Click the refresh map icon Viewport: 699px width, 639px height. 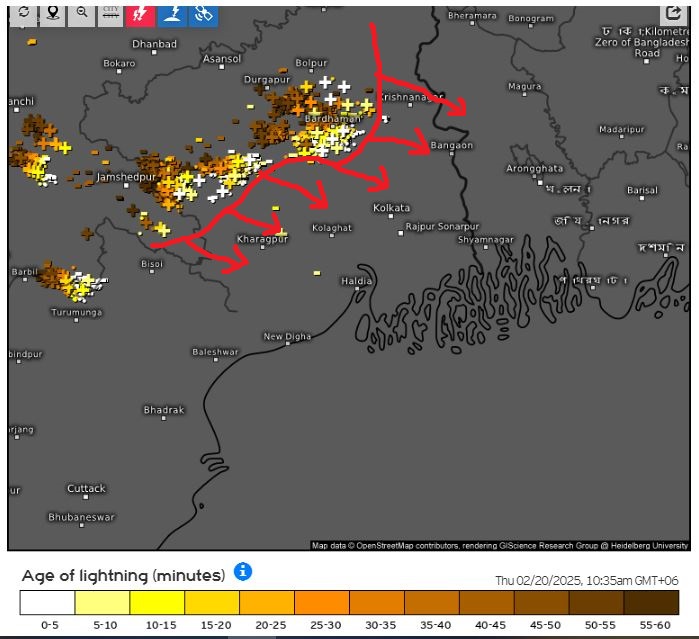point(23,14)
